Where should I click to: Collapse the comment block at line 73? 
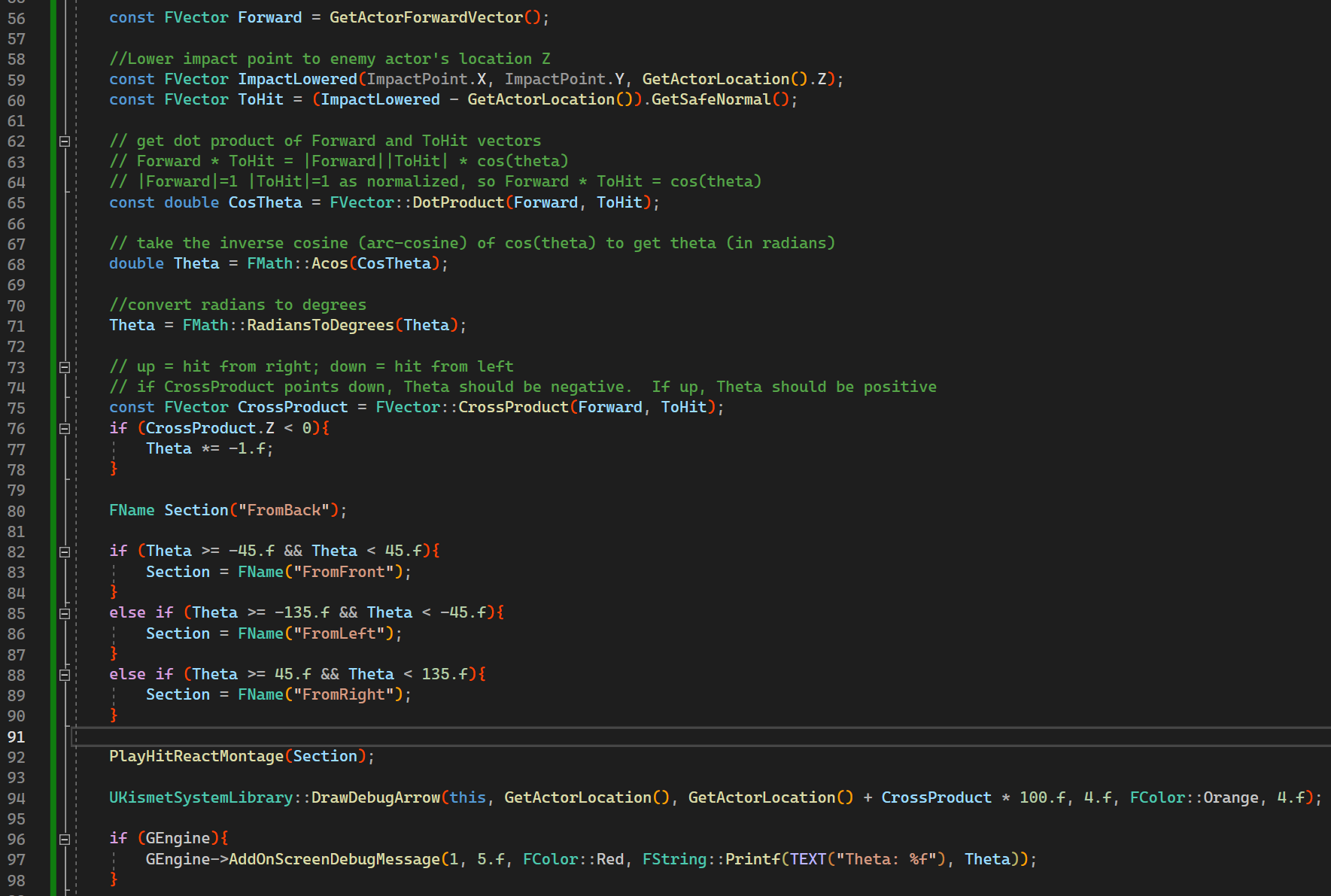pyautogui.click(x=65, y=367)
